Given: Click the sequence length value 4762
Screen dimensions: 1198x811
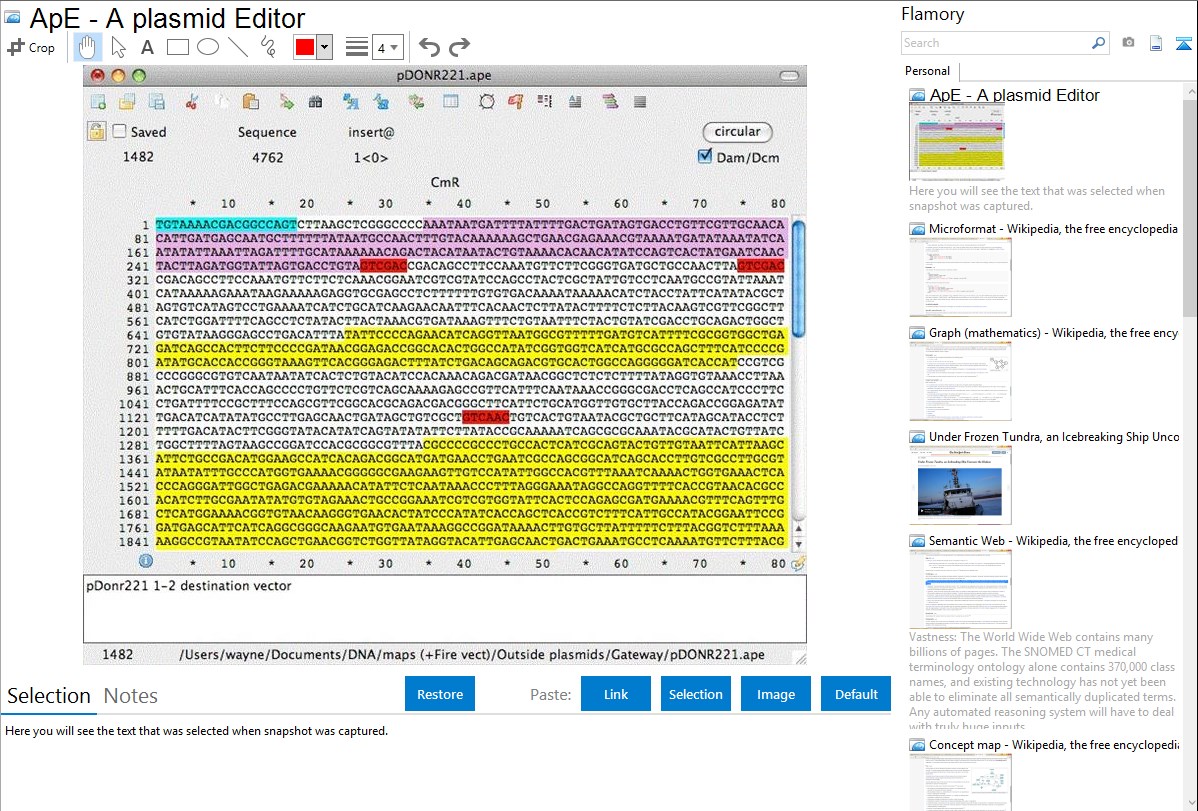Looking at the screenshot, I should (x=267, y=157).
